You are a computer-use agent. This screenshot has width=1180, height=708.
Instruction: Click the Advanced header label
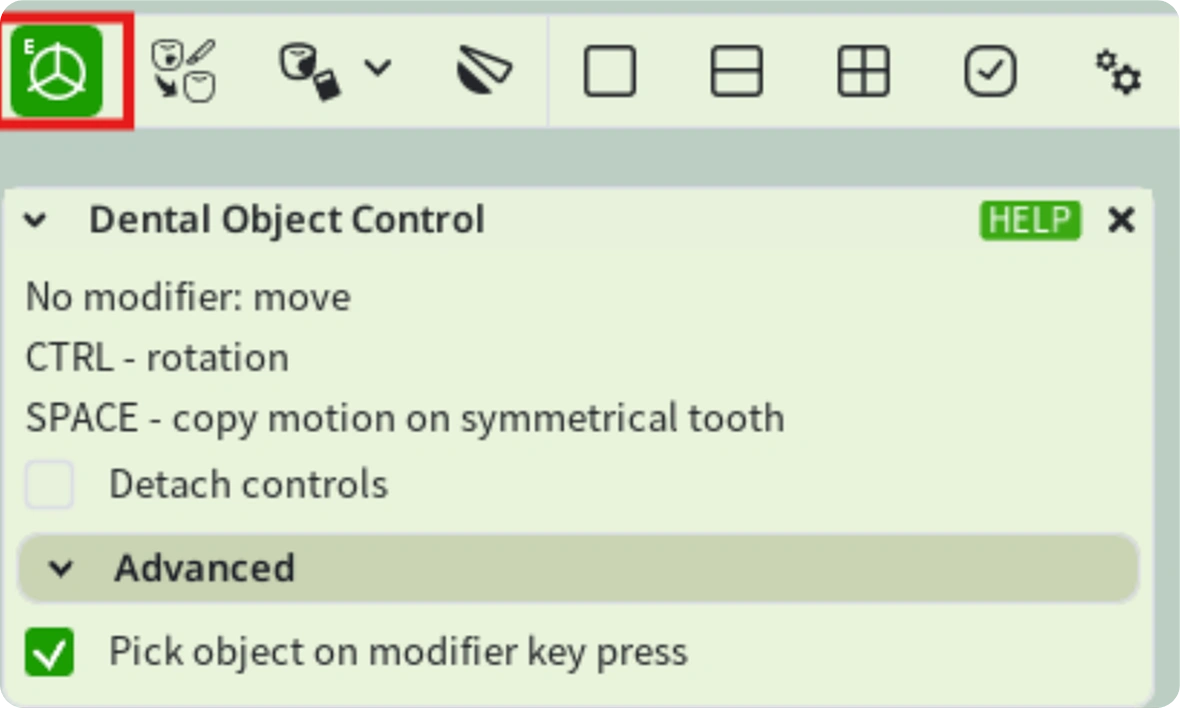coord(204,568)
